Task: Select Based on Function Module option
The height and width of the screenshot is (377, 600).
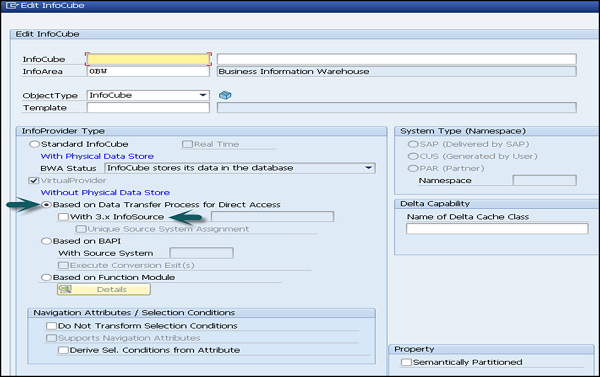Action: pyautogui.click(x=46, y=277)
